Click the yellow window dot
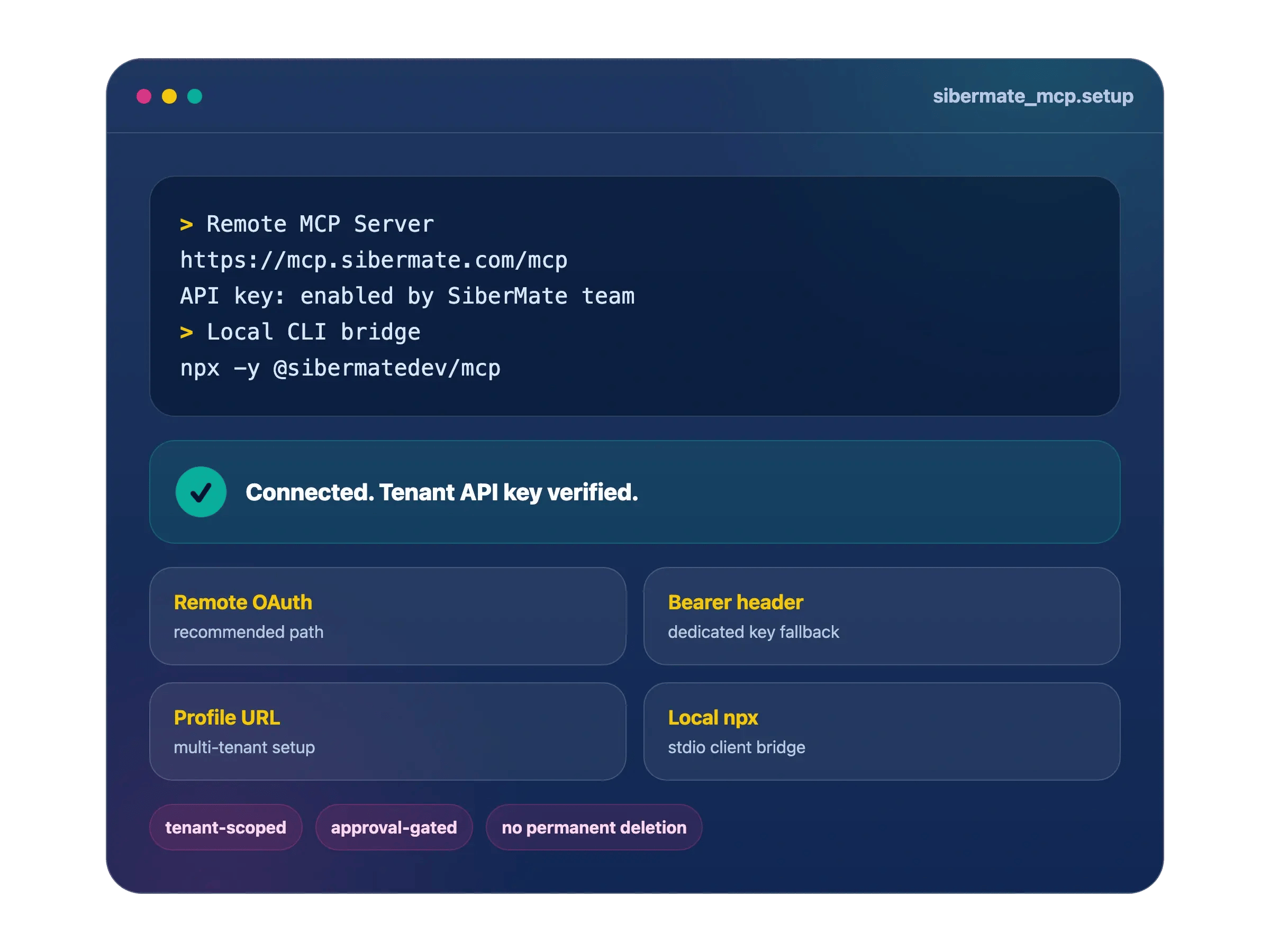The height and width of the screenshot is (952, 1270). click(x=169, y=96)
